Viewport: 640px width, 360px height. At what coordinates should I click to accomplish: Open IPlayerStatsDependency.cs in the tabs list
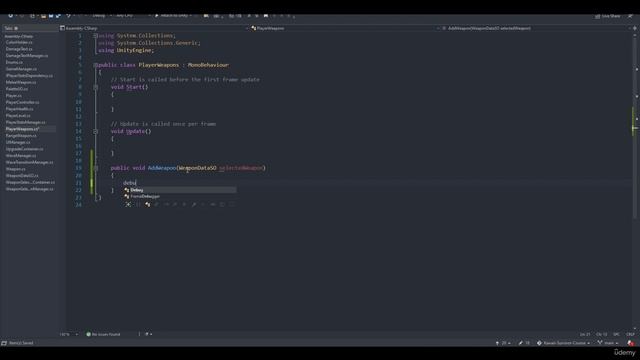pos(29,76)
